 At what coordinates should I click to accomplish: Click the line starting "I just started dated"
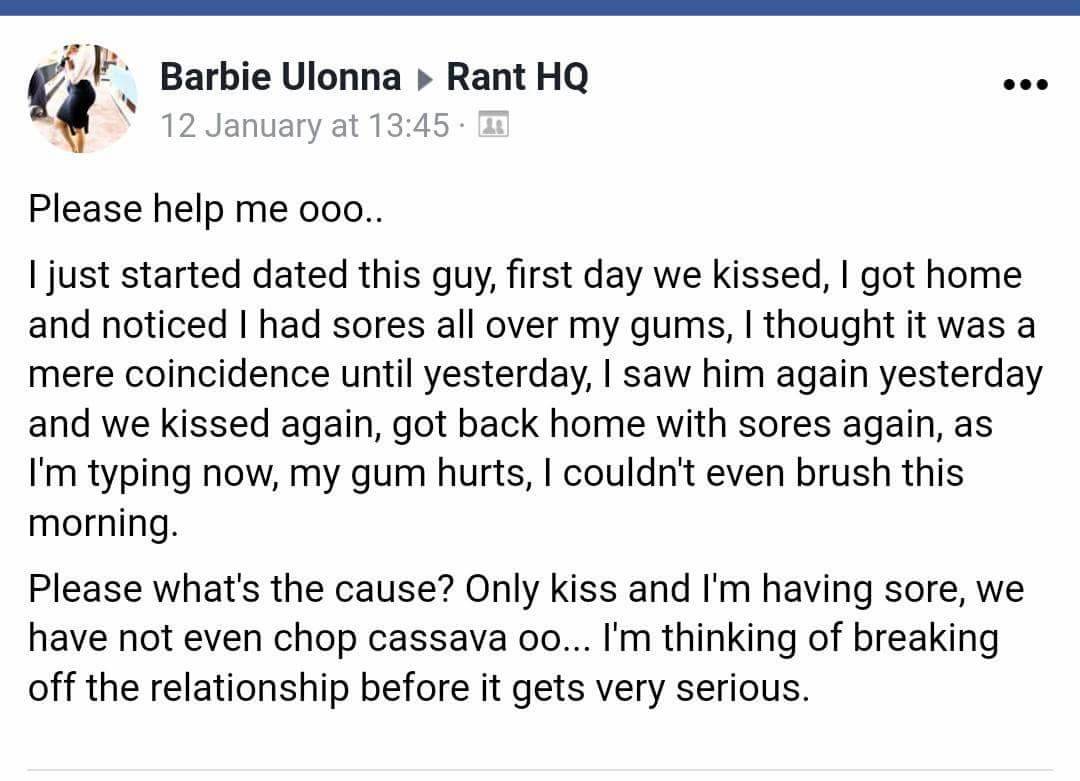pos(525,274)
